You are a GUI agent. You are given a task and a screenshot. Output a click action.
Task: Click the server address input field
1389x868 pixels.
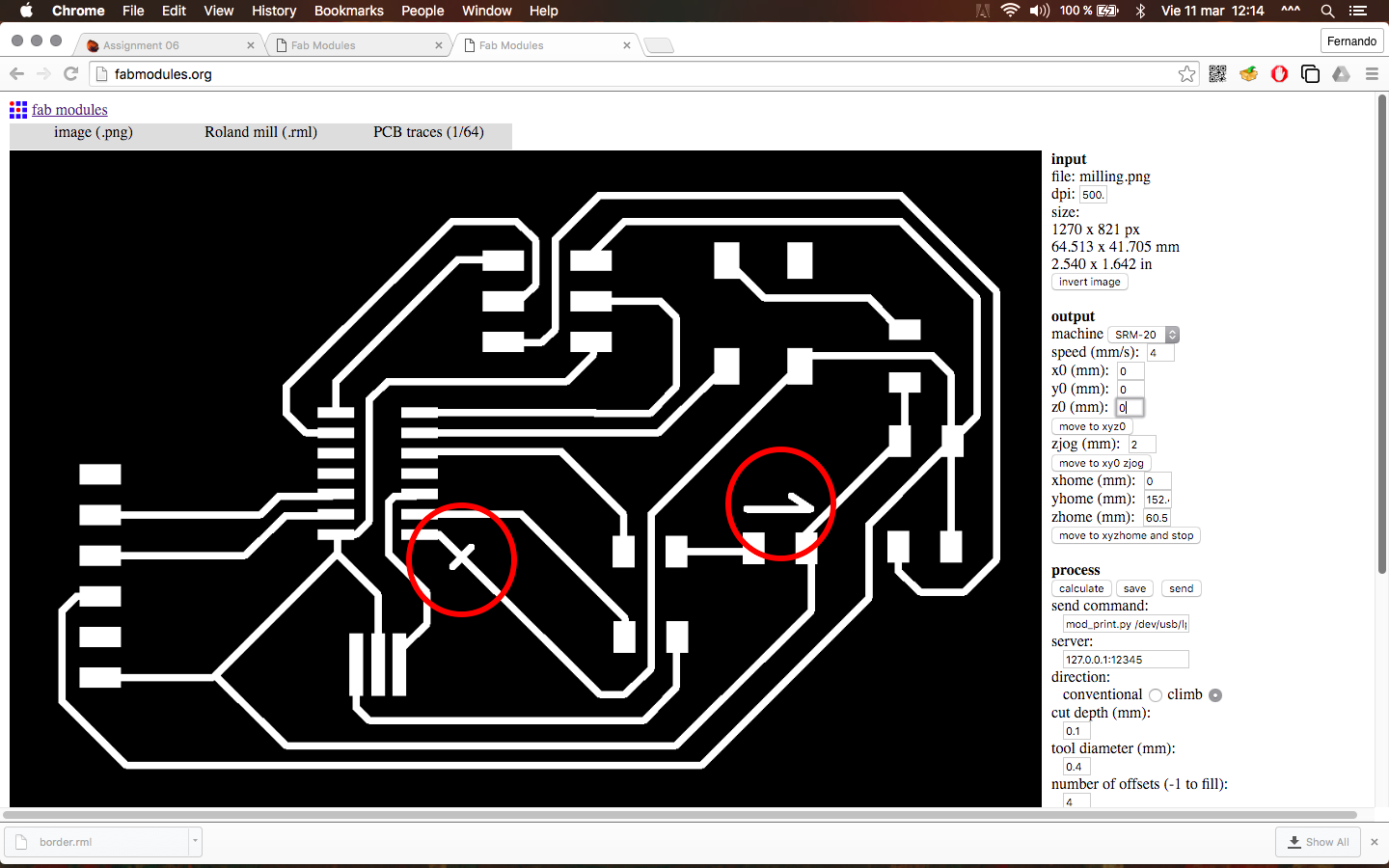click(1126, 660)
